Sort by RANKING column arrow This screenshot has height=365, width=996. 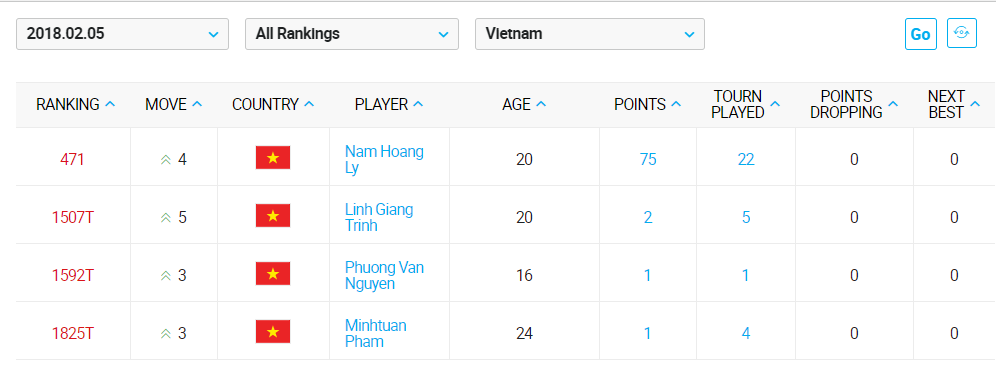pyautogui.click(x=110, y=105)
